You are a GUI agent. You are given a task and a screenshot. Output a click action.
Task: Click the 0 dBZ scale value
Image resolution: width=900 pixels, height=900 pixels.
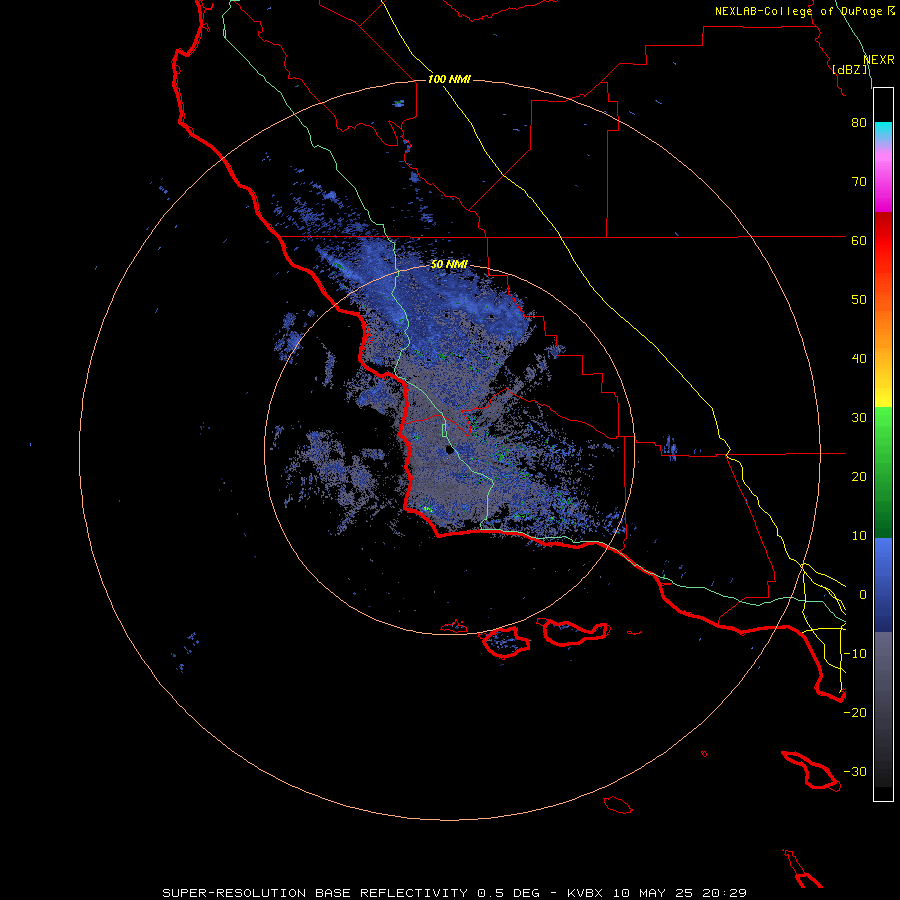coord(863,595)
